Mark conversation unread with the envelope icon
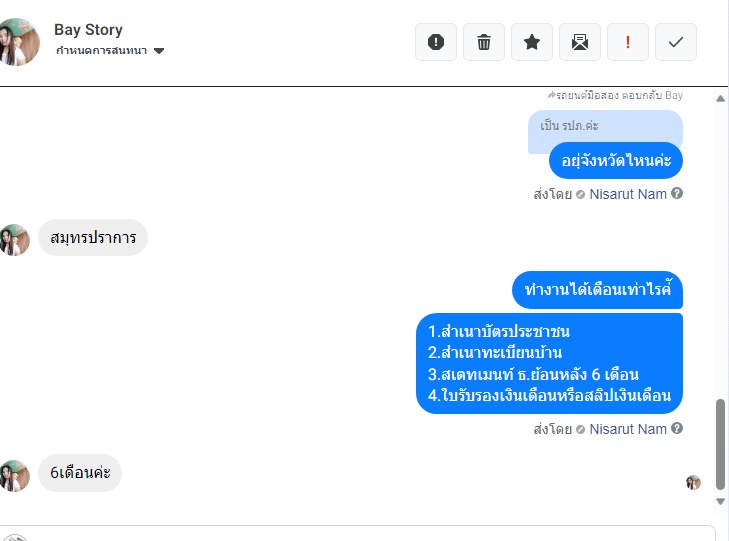 tap(580, 42)
